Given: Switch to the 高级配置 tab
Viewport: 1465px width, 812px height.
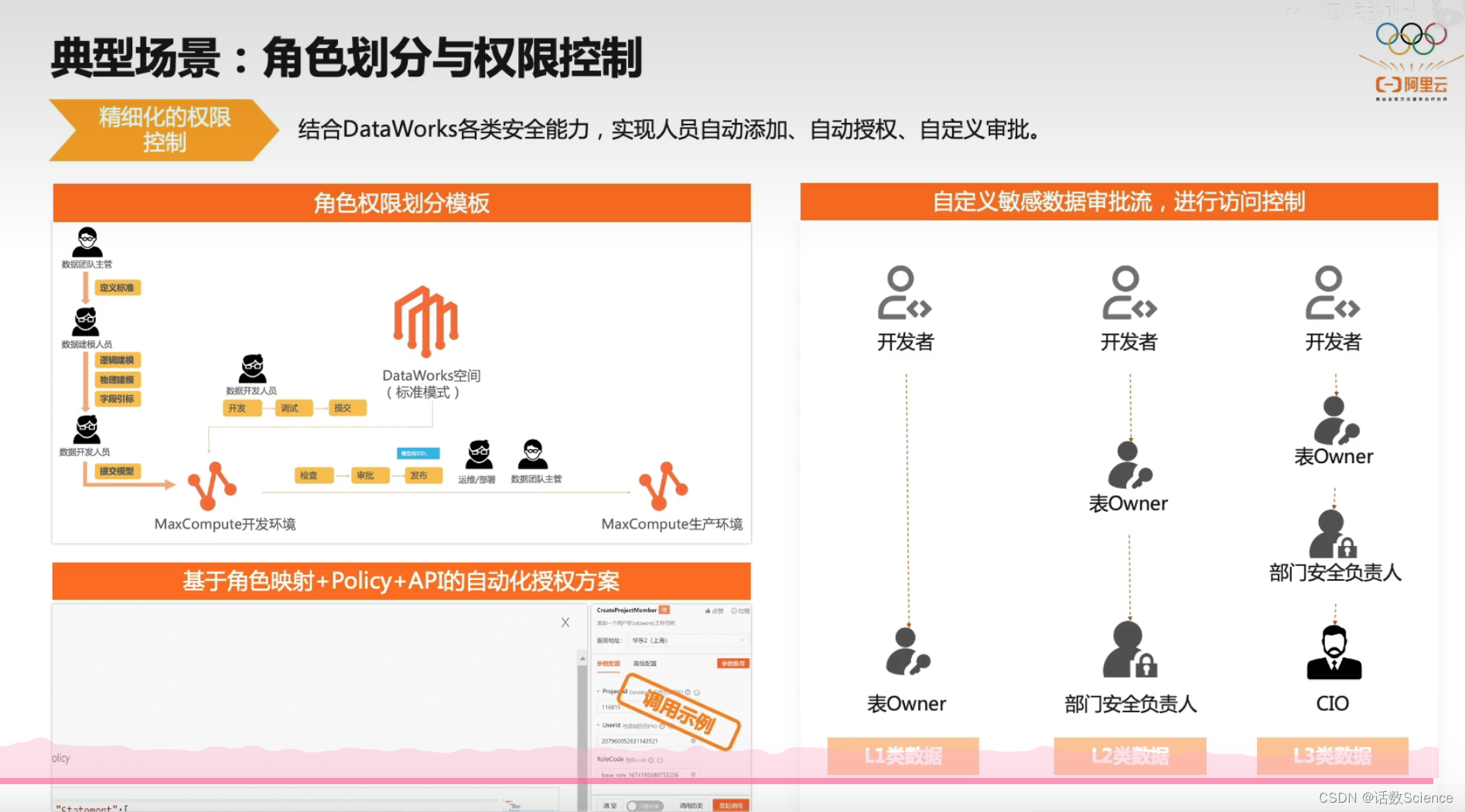Looking at the screenshot, I should [645, 664].
